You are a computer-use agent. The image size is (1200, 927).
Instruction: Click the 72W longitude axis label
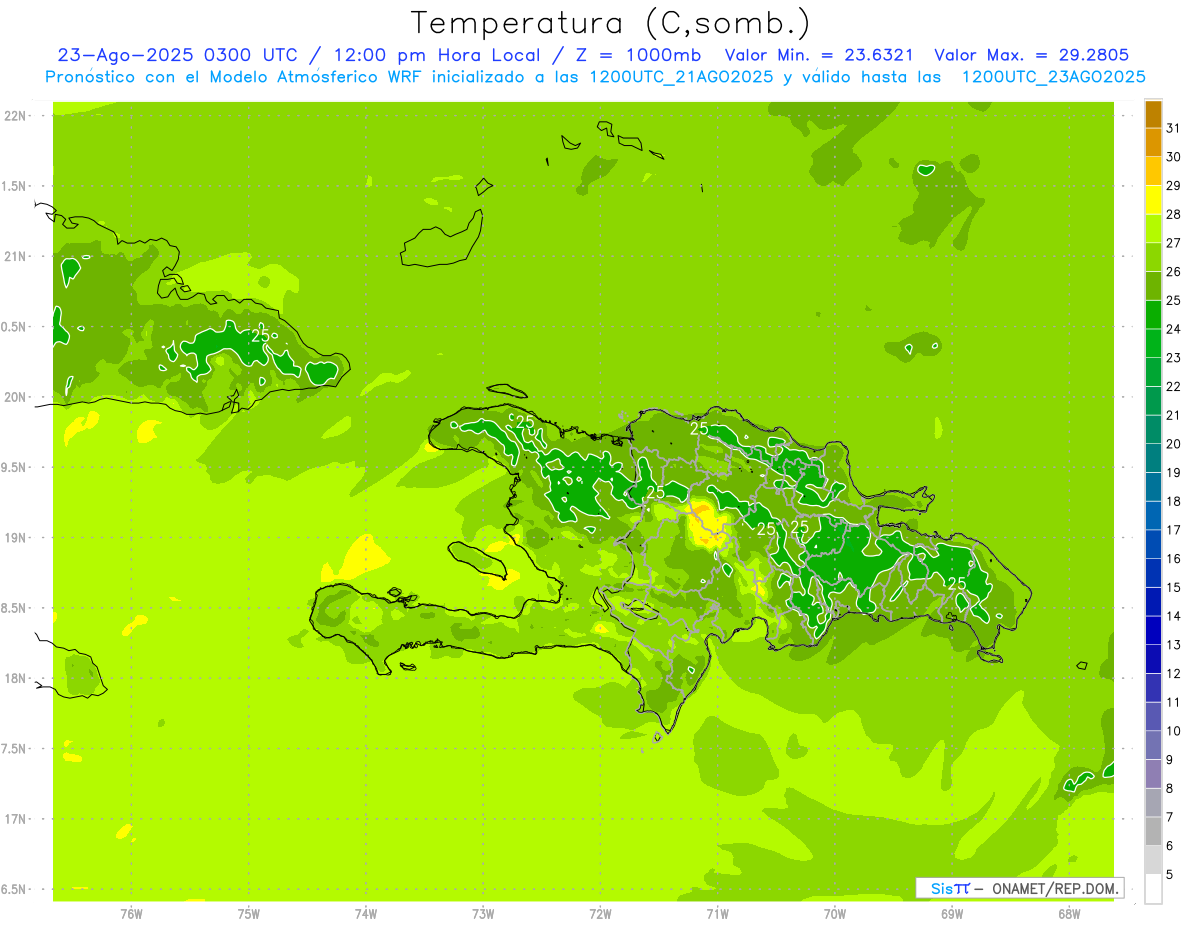coord(600,913)
